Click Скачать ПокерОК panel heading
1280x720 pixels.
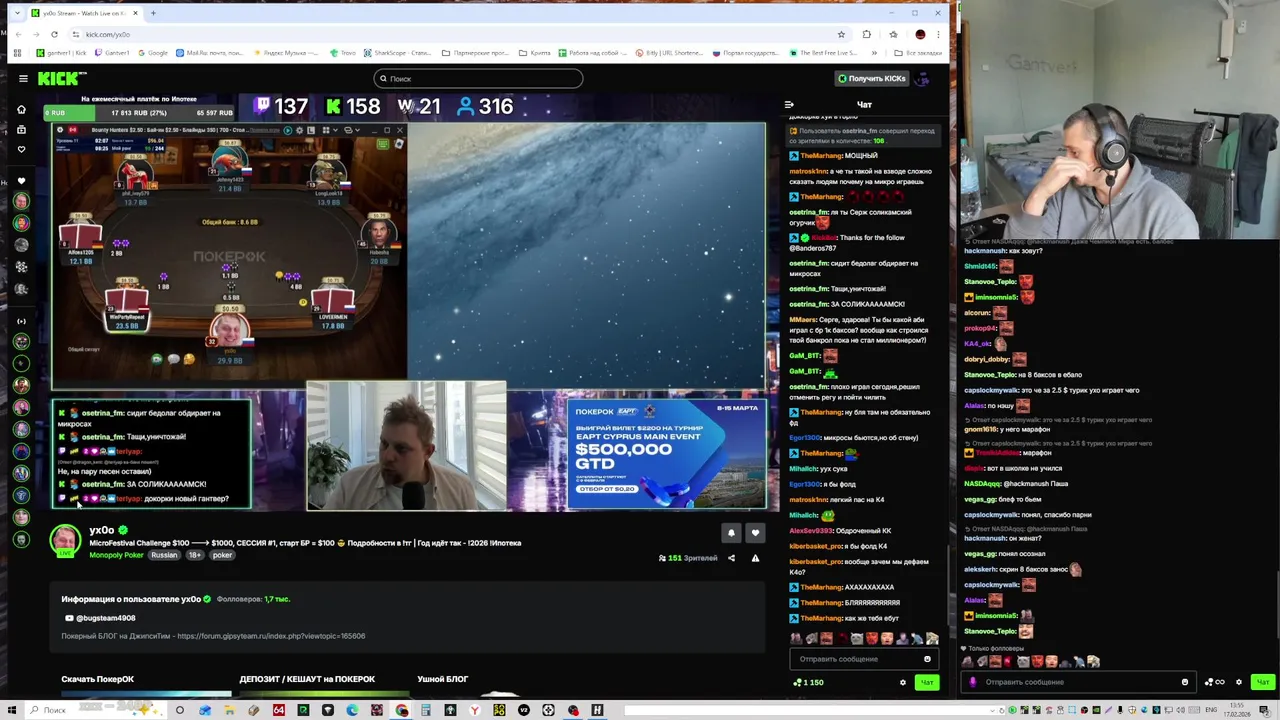click(x=97, y=679)
